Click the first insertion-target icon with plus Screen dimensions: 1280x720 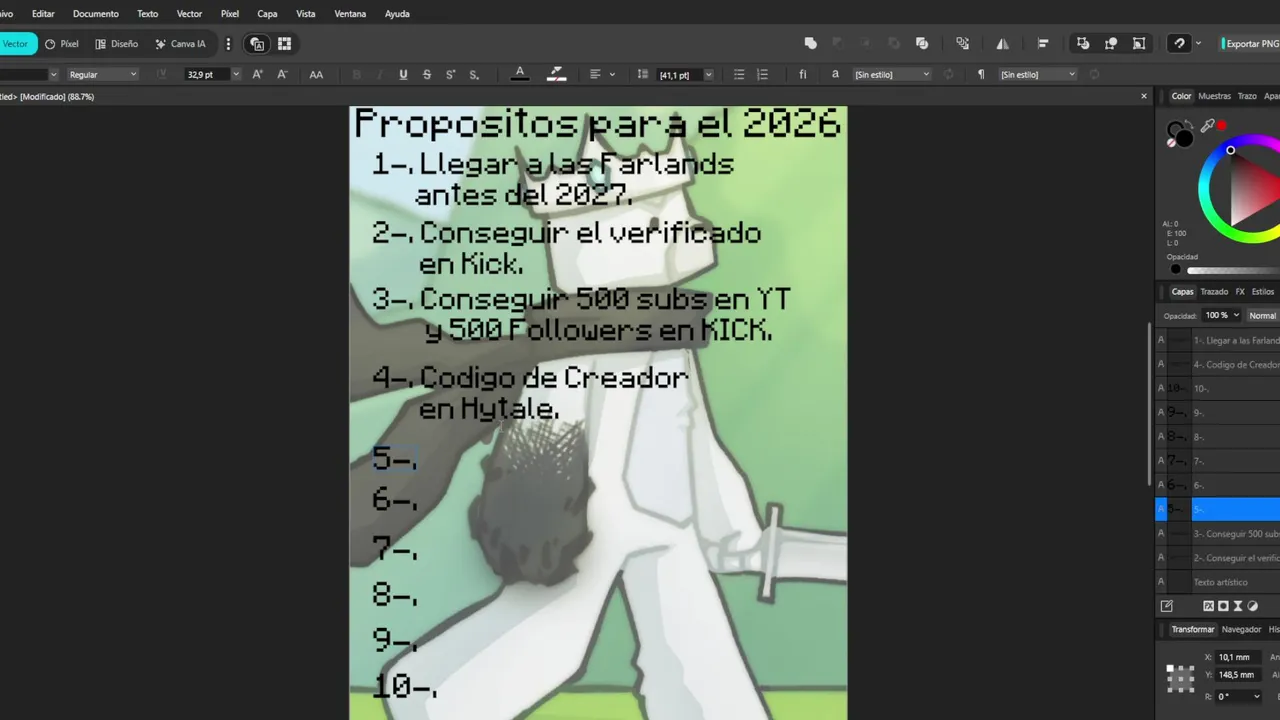click(1083, 44)
